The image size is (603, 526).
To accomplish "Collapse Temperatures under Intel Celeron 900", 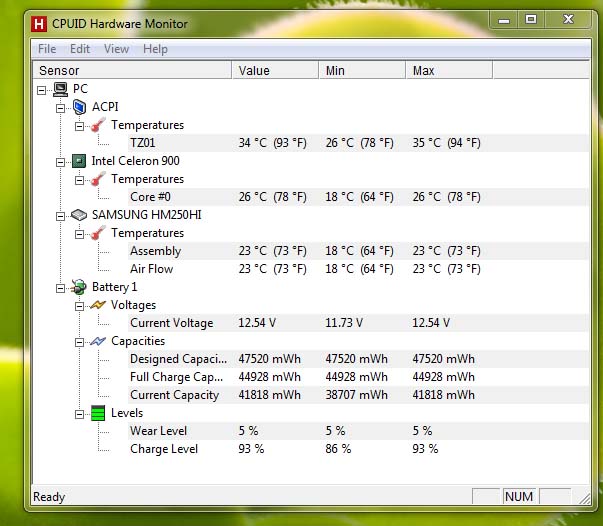I will pos(79,180).
